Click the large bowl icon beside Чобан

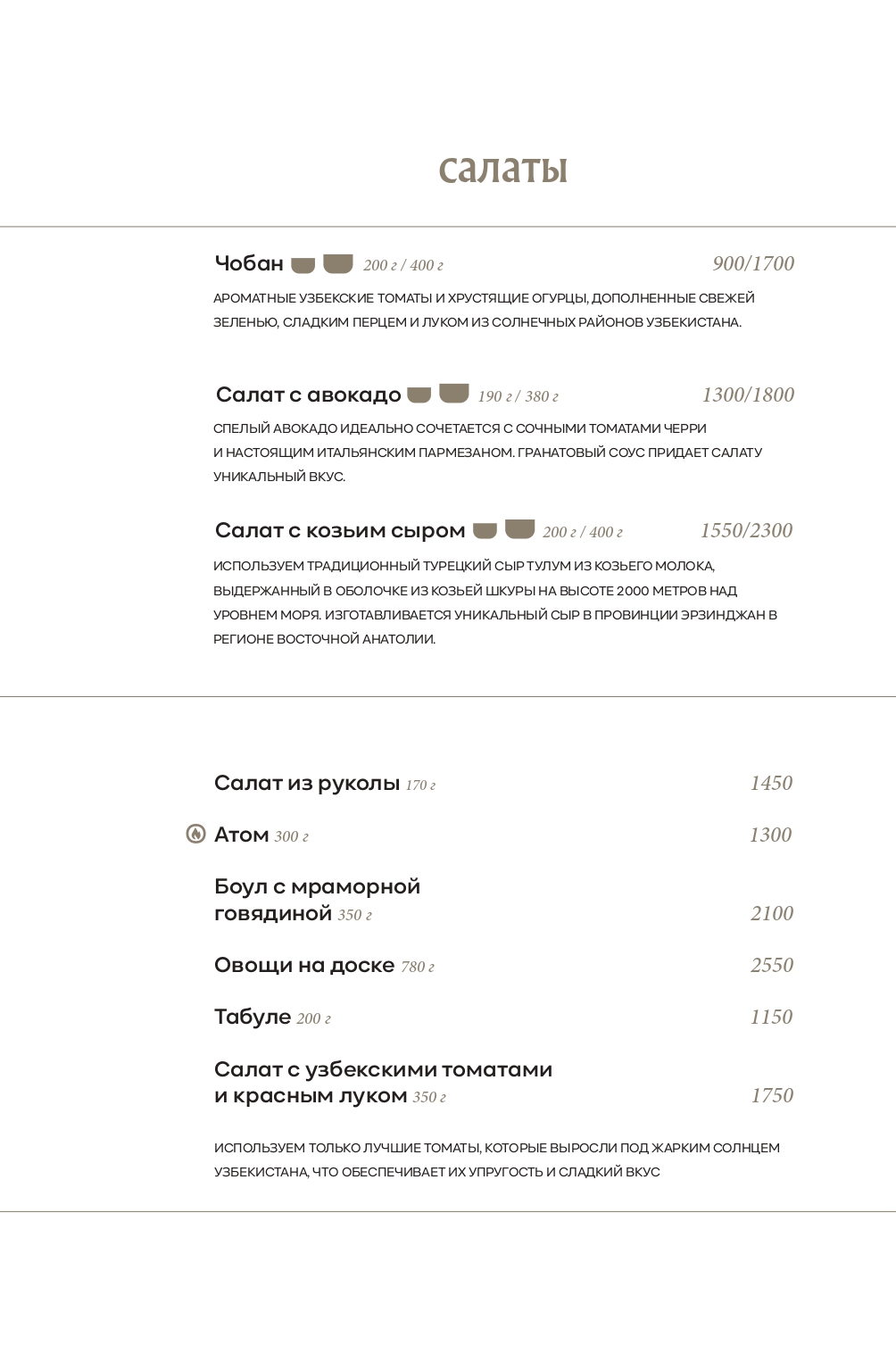tap(337, 263)
